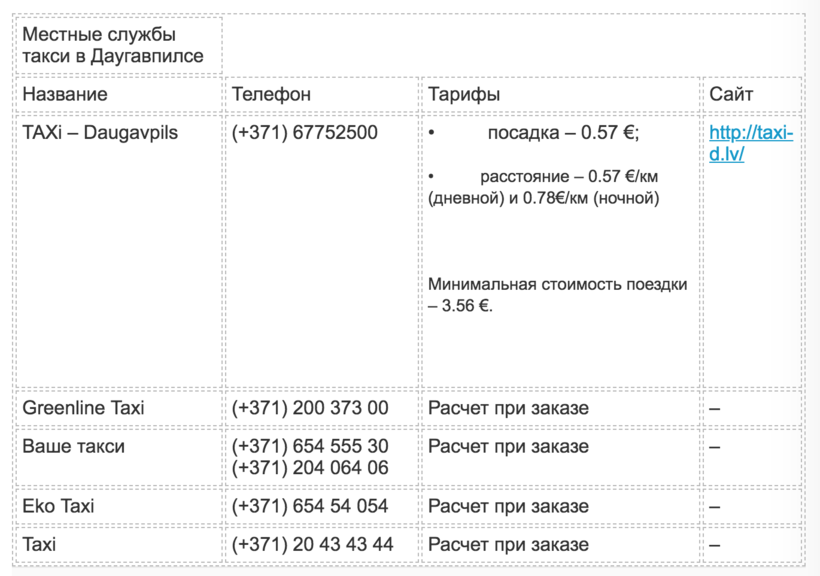Screen dimensions: 820x576
Task: Select the "Ваше такси" name cell
Action: tap(73, 446)
